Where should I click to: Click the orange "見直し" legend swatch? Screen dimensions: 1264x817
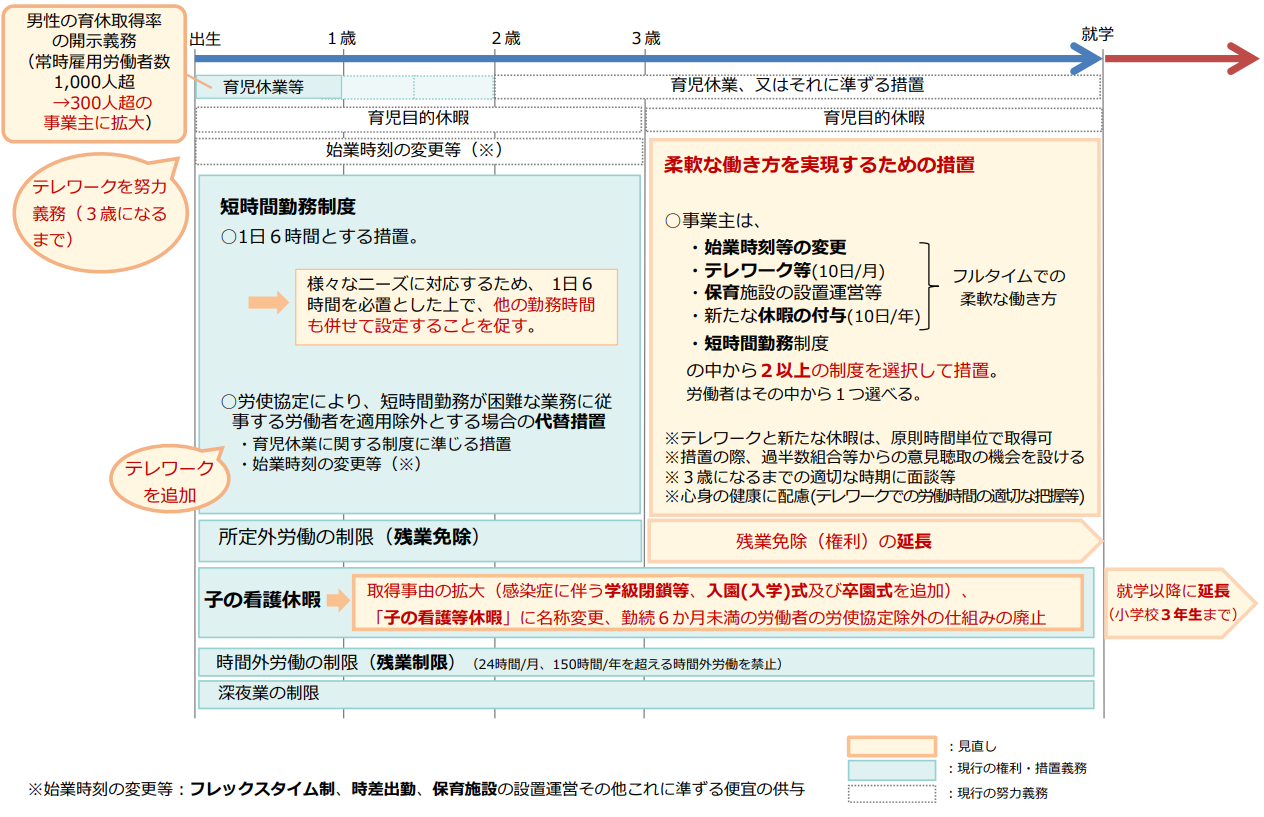tap(891, 746)
